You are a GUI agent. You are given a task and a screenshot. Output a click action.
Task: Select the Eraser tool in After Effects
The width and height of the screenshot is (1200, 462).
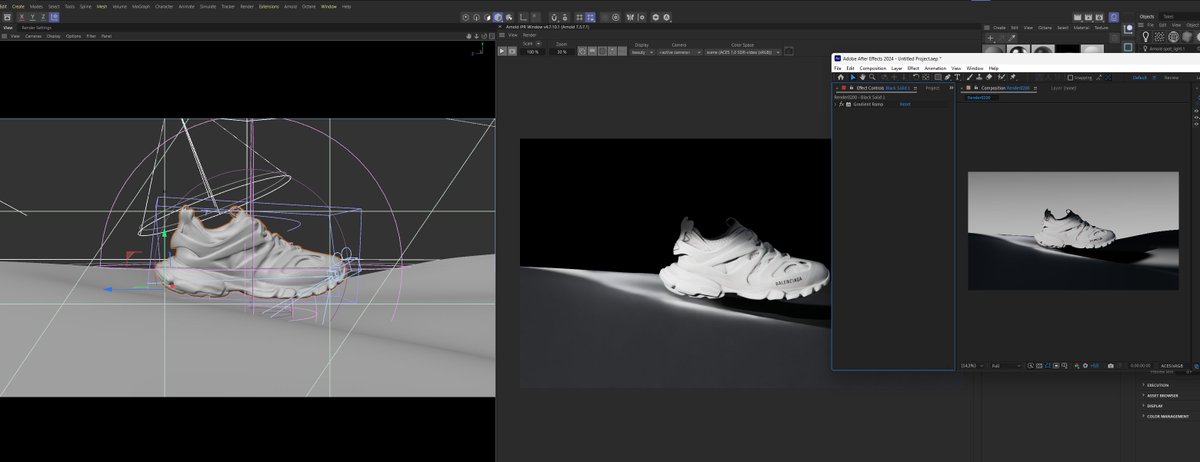(989, 77)
